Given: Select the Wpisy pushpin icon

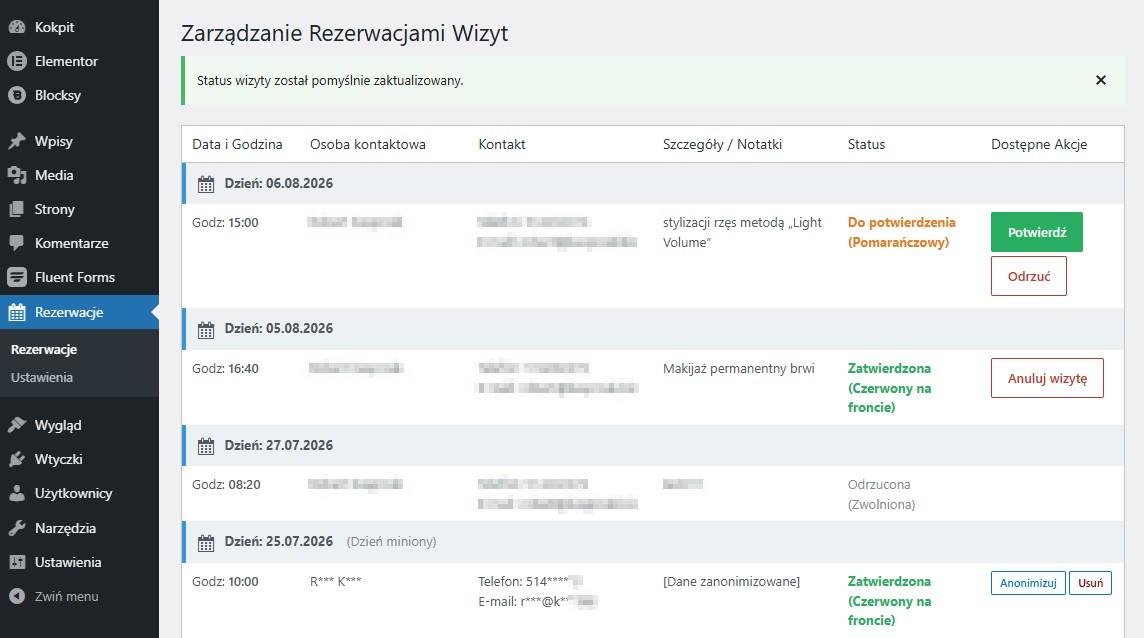Looking at the screenshot, I should click(17, 141).
